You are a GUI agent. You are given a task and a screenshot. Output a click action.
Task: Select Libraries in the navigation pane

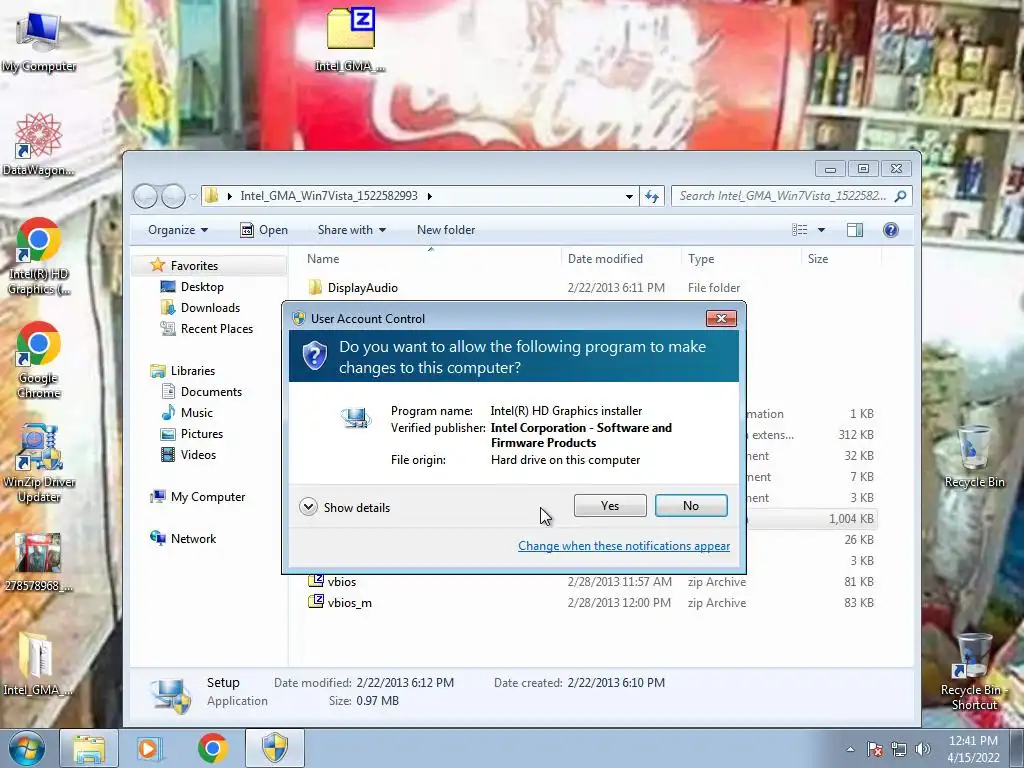[193, 370]
